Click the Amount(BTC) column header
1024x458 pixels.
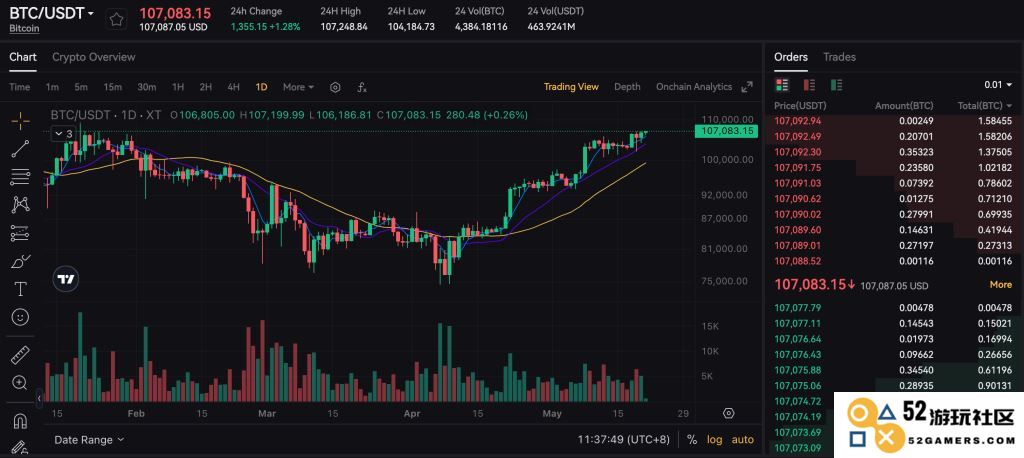pyautogui.click(x=904, y=105)
